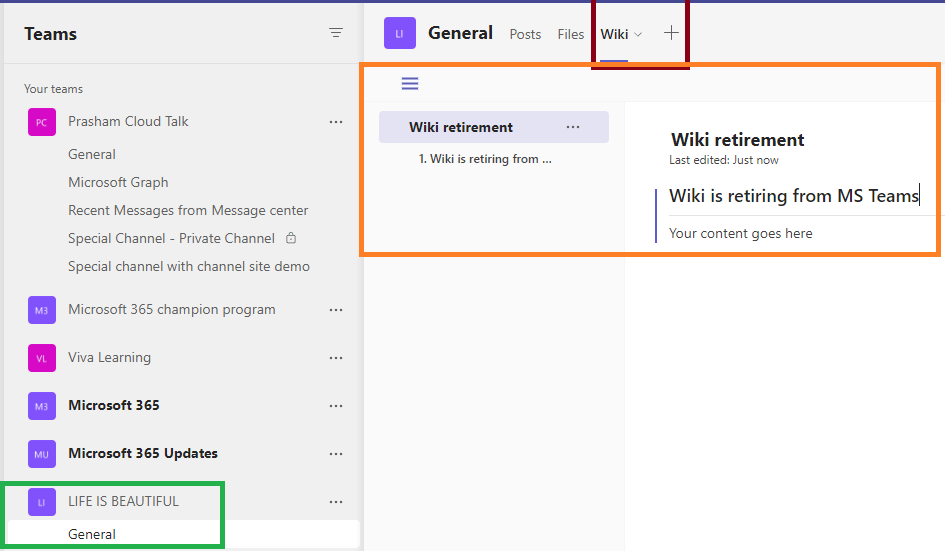
Task: Open more options for LIFE IS BEAUTIFUL
Action: pyautogui.click(x=336, y=502)
